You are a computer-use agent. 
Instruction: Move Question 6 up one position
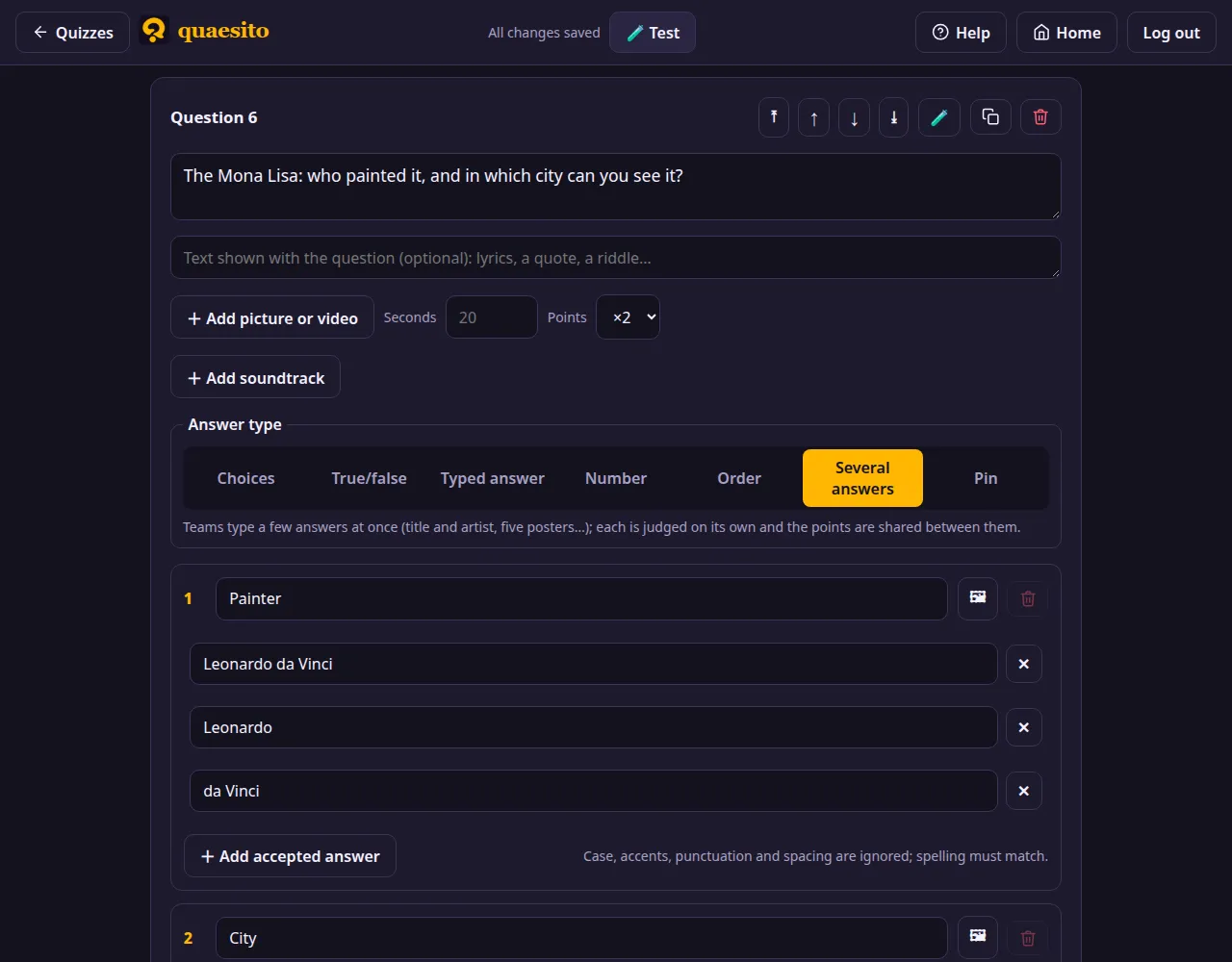click(814, 117)
